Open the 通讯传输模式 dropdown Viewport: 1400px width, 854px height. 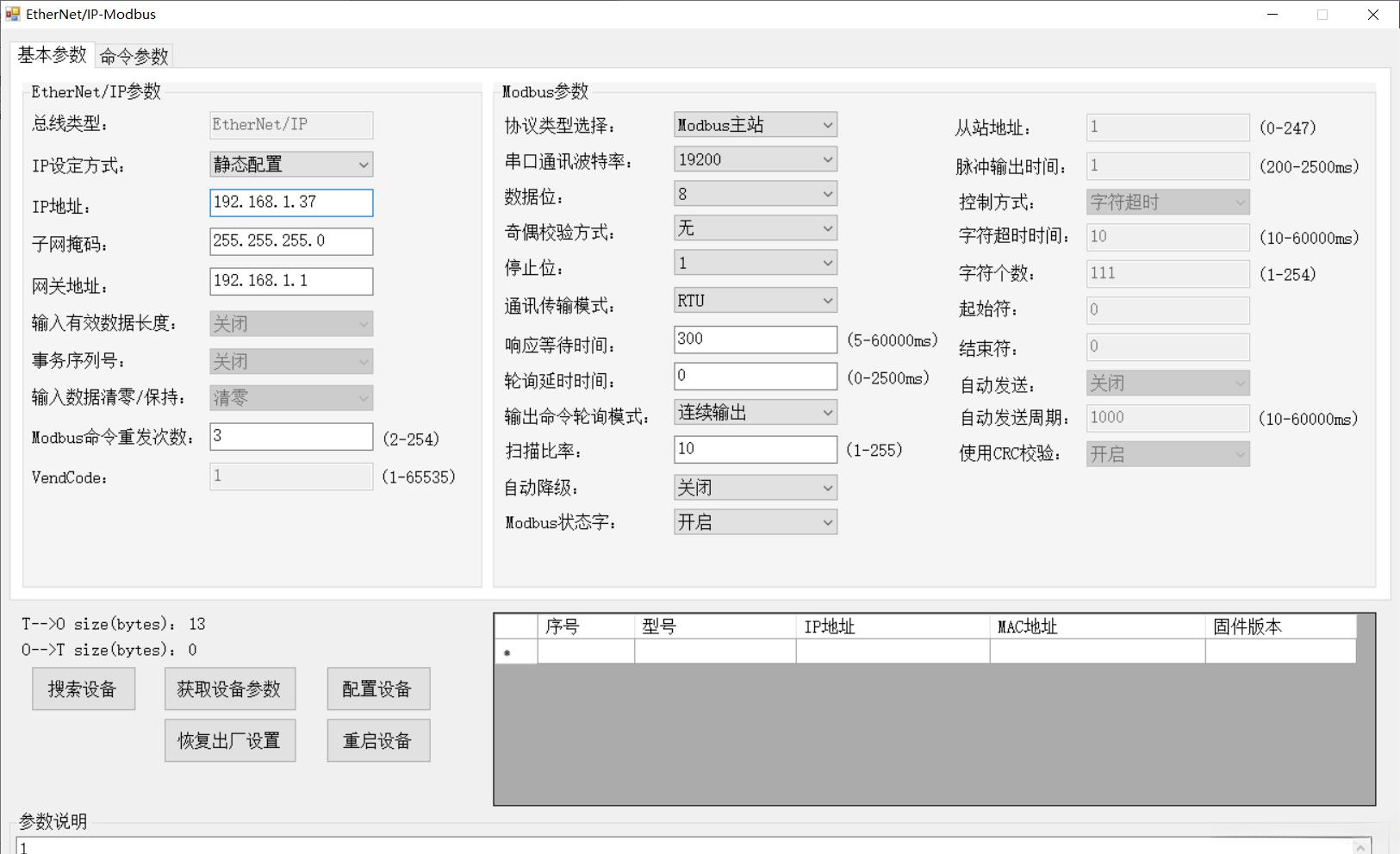(x=756, y=301)
